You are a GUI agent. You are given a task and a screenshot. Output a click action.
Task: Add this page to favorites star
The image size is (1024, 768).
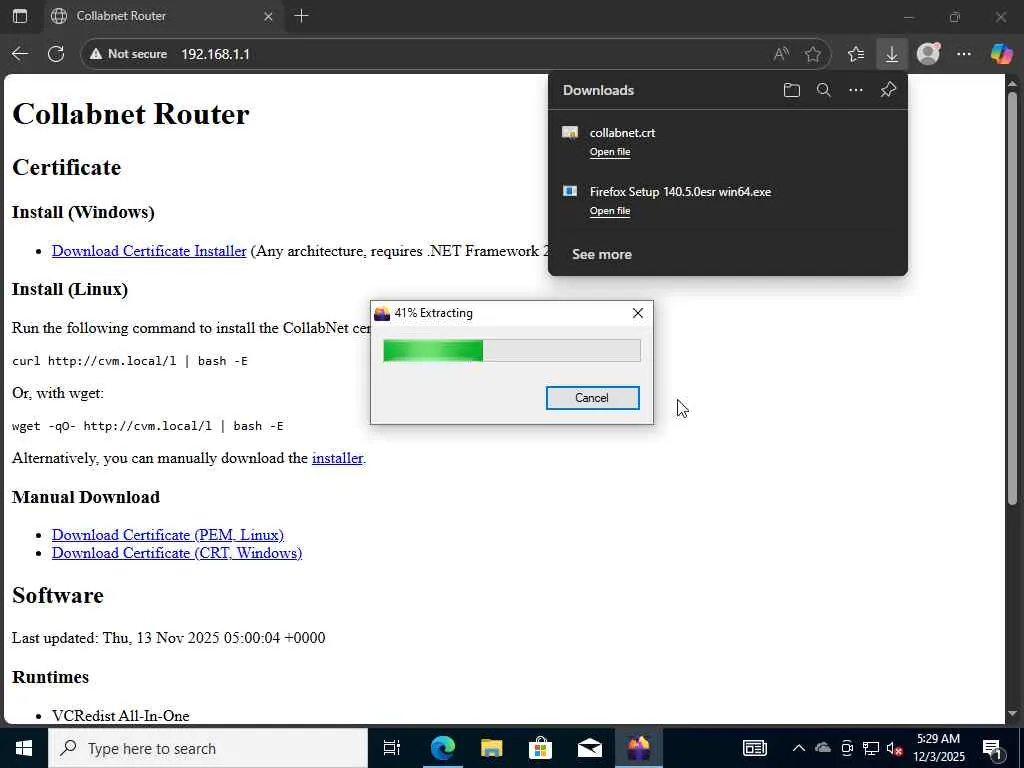[x=812, y=54]
